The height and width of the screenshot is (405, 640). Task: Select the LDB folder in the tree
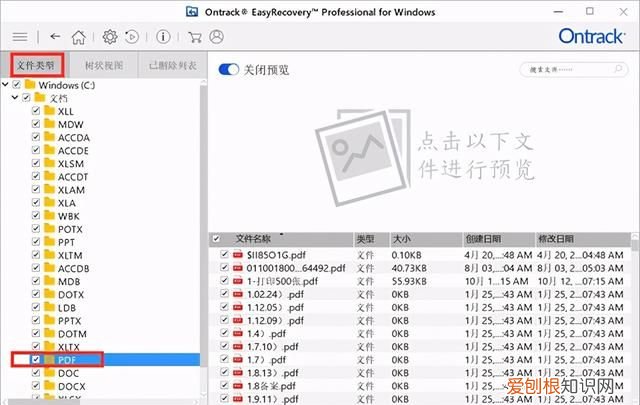[x=67, y=307]
